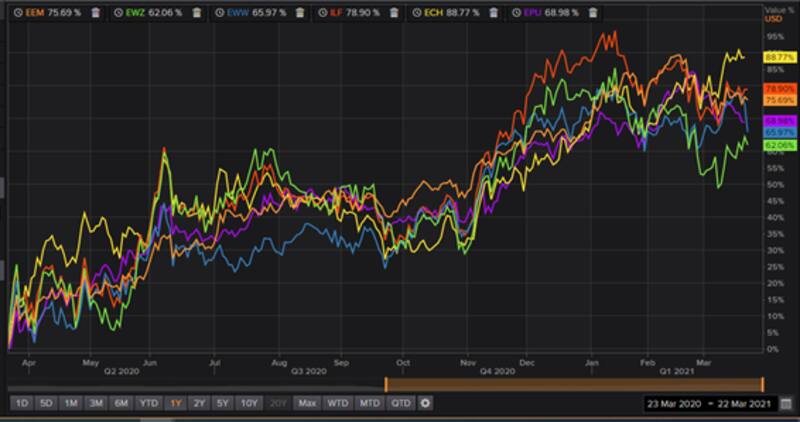This screenshot has height=422, width=800.
Task: Choose the QTD period button
Action: click(400, 403)
